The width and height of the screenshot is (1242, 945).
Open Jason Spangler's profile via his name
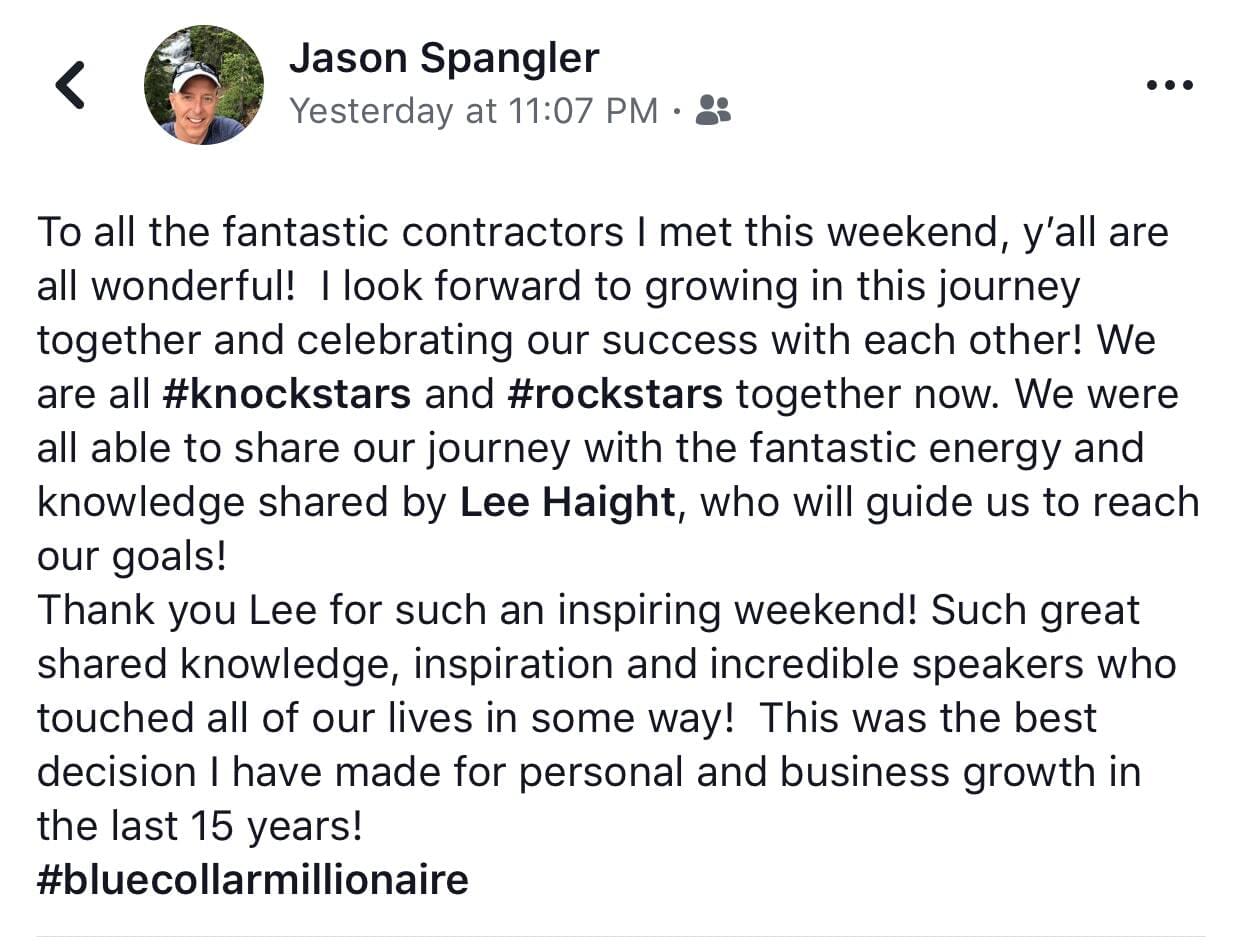click(x=444, y=58)
